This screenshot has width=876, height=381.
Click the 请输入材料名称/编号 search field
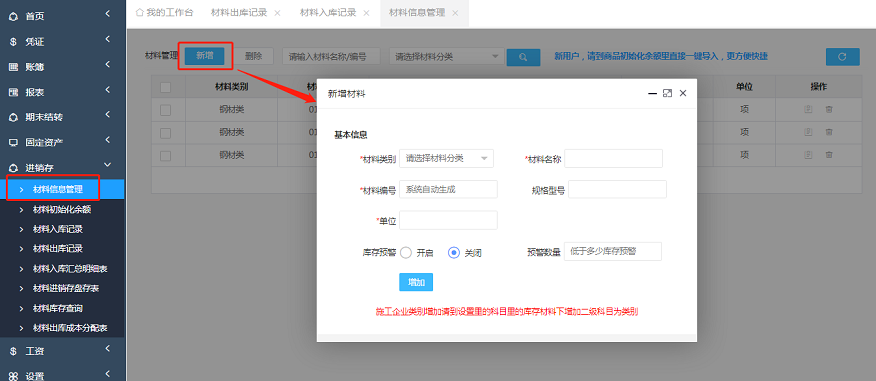point(331,56)
